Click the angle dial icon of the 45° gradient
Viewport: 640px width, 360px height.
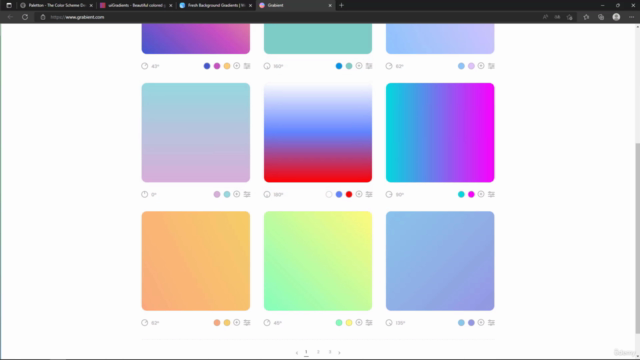(x=267, y=322)
